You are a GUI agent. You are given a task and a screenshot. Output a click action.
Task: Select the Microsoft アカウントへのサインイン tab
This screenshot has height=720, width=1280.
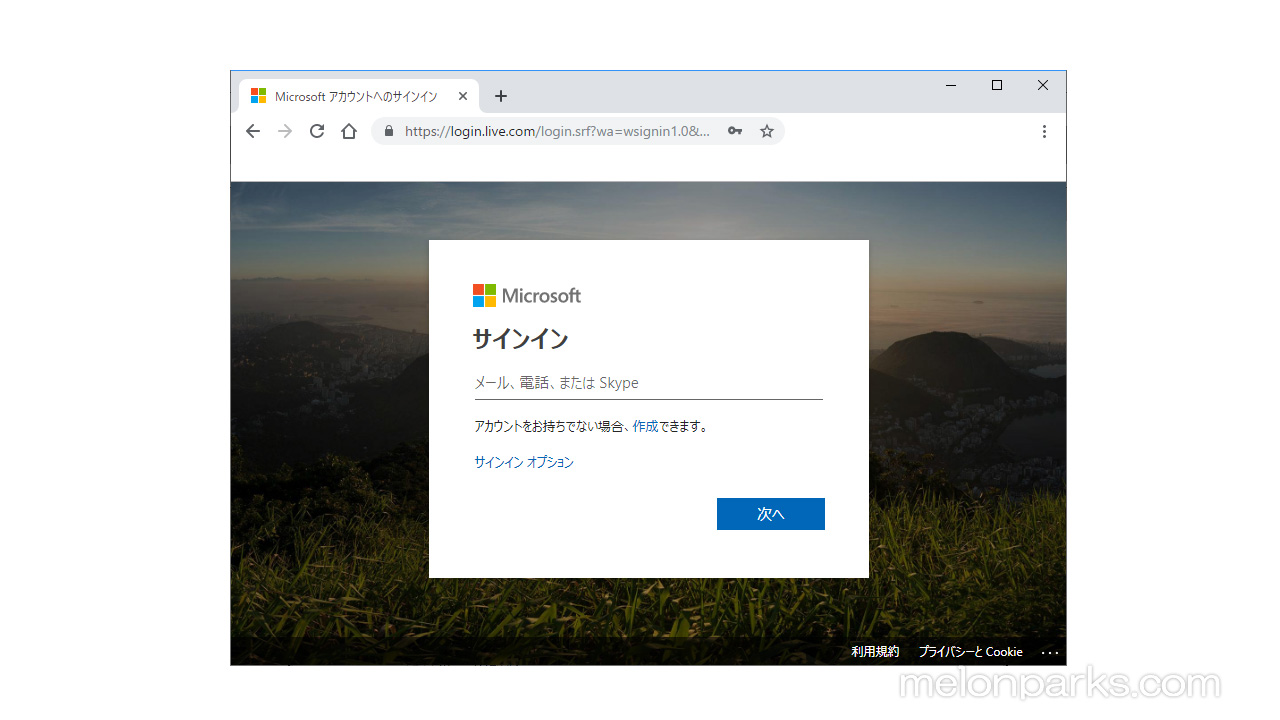click(x=359, y=96)
